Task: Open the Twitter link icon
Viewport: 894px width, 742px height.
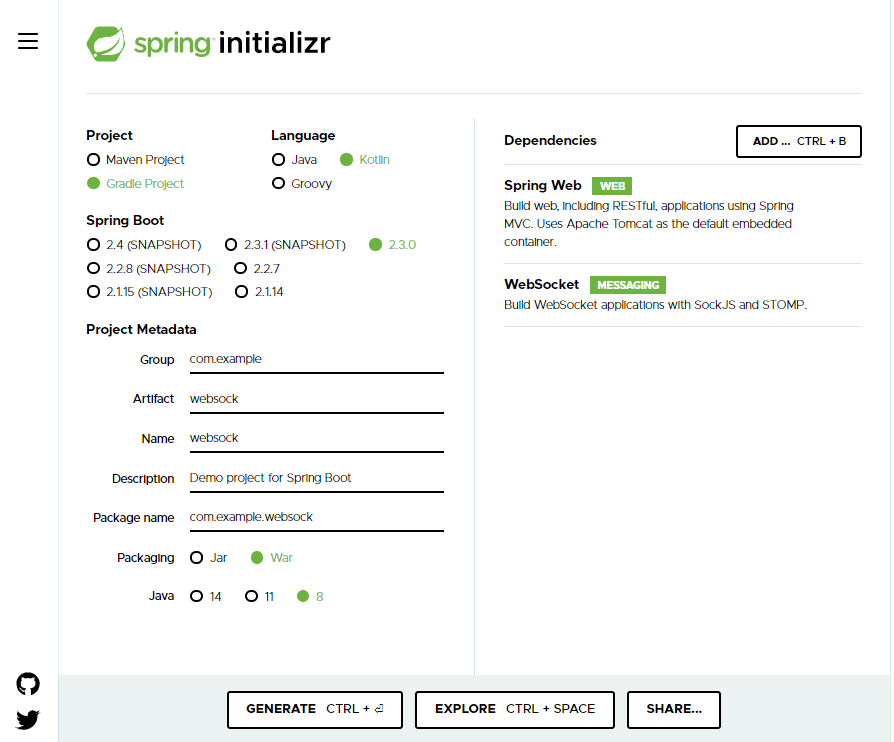Action: (x=28, y=720)
